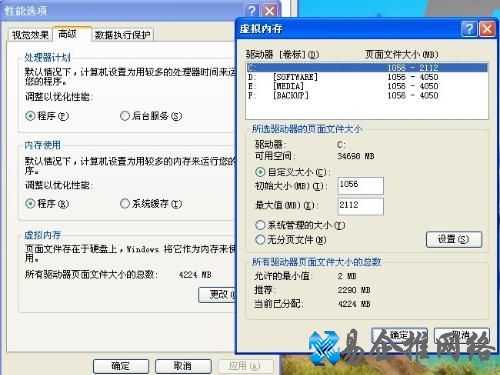Click 确定 in the 性能选项 window
Image resolution: width=500 pixels, height=375 pixels.
pos(121,366)
